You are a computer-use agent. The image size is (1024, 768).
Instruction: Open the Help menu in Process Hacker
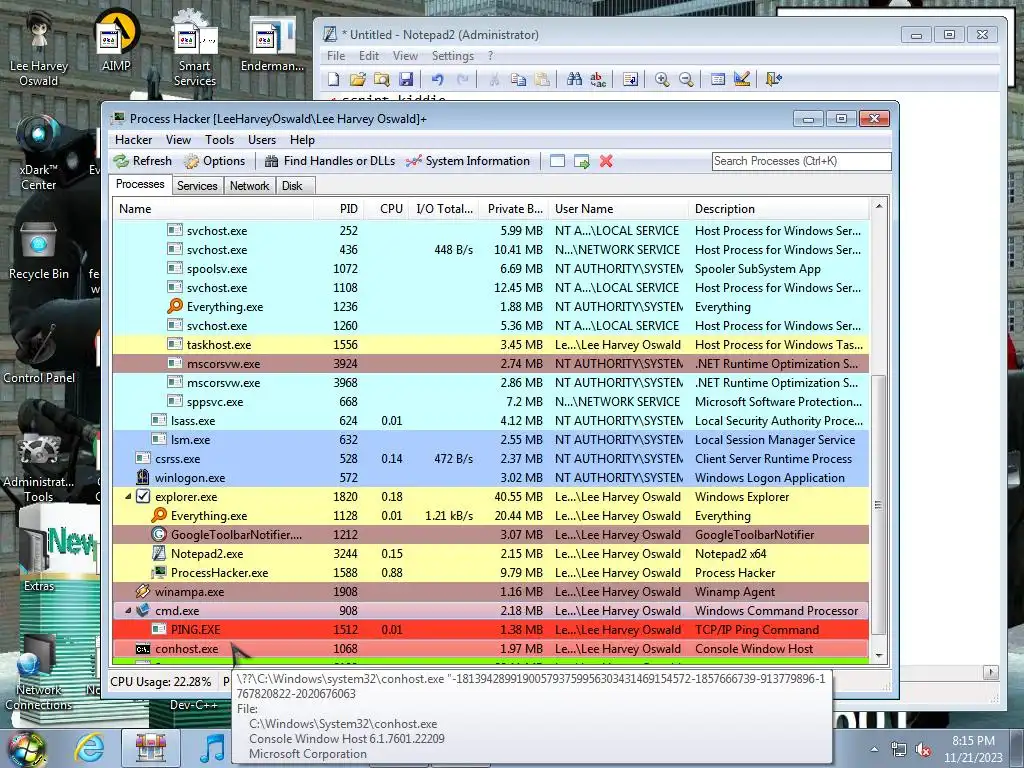[302, 140]
